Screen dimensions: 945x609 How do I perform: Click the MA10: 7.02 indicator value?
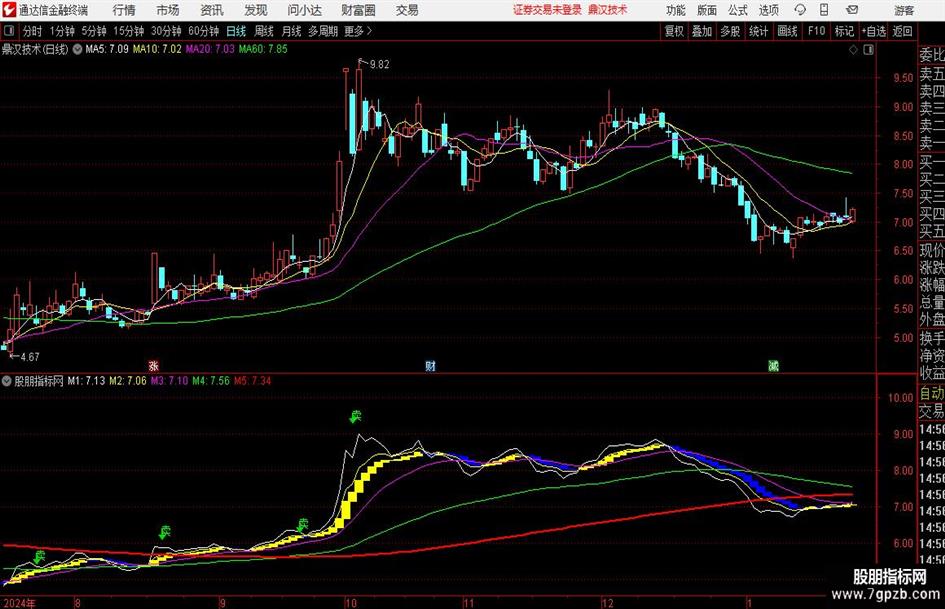[157, 49]
